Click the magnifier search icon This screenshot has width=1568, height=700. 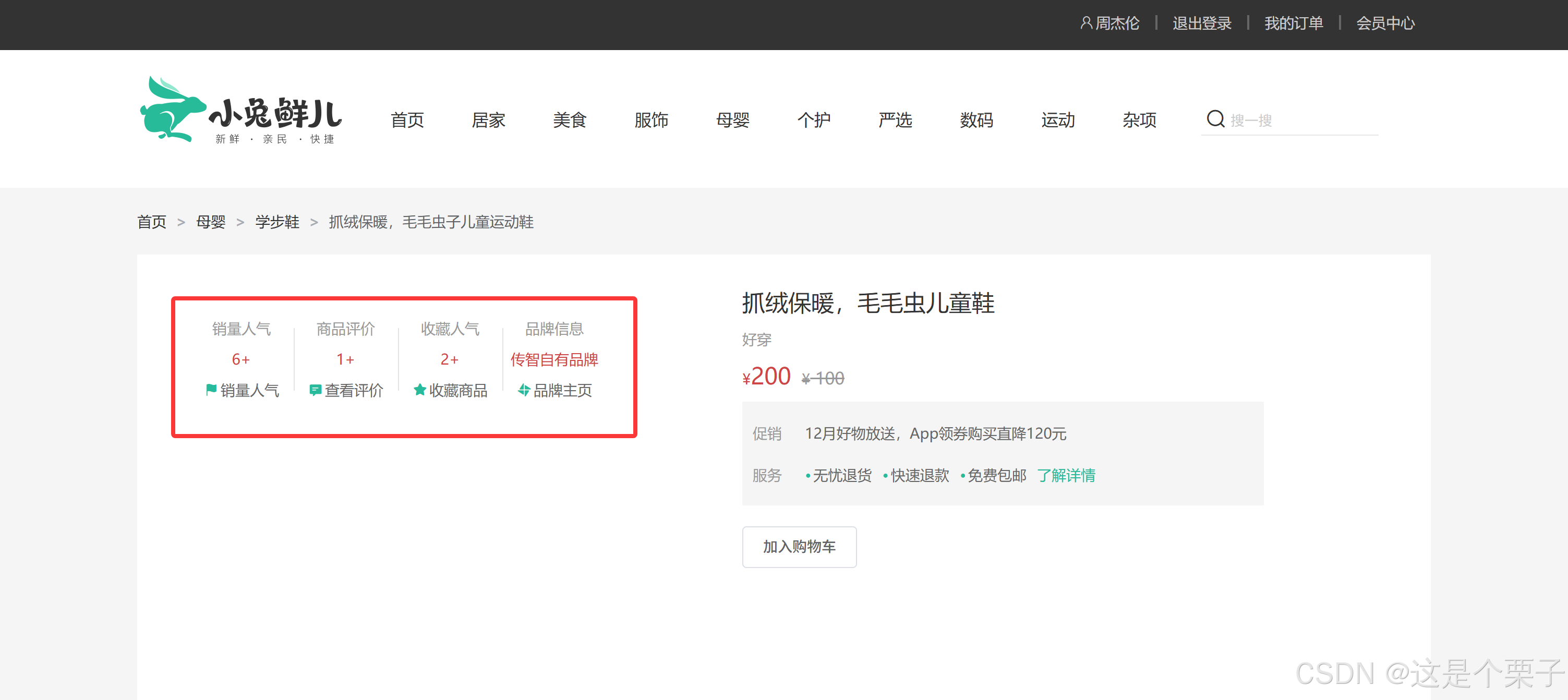tap(1215, 119)
